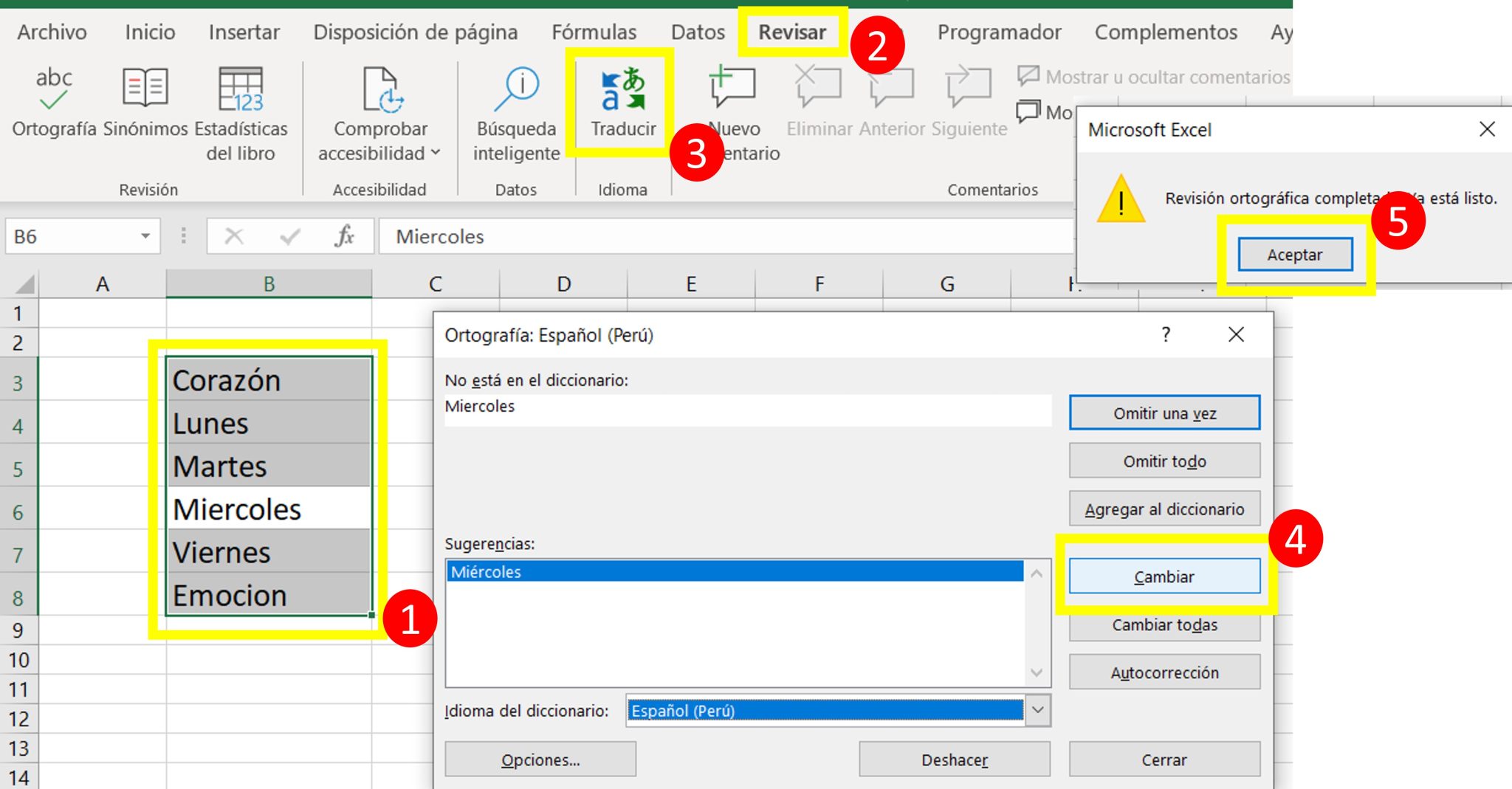Switch to the Revisar ribbon tab
This screenshot has height=789, width=1512.
tap(791, 32)
